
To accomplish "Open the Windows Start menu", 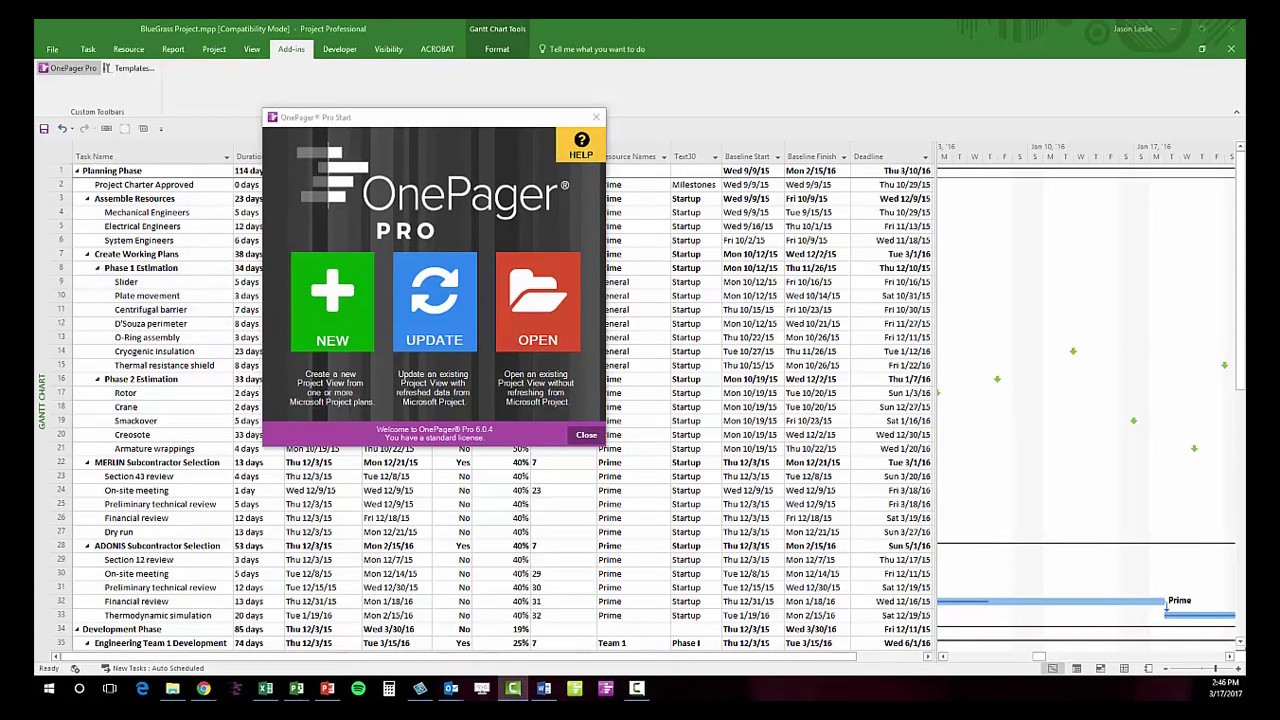I will 48,688.
